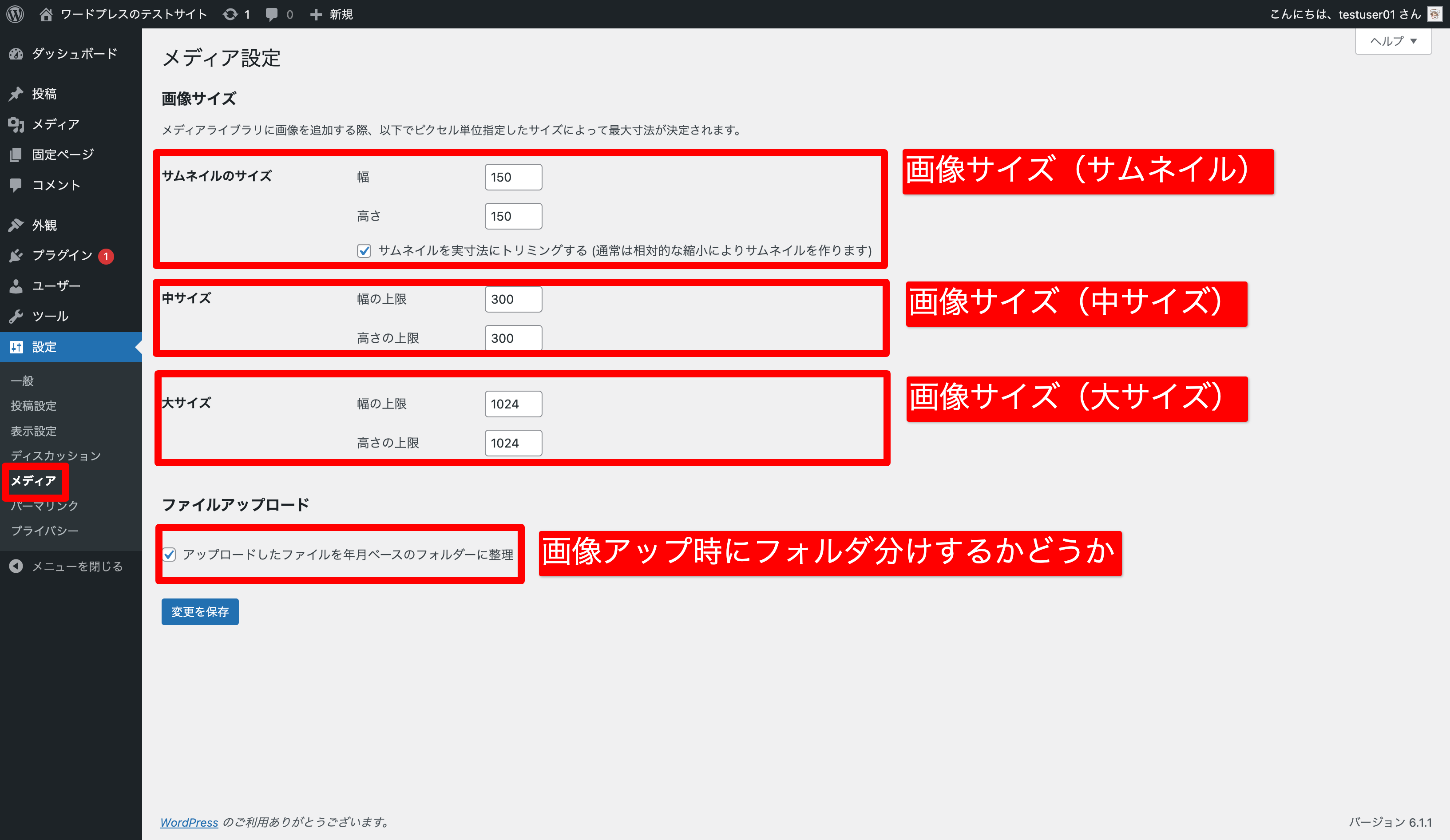This screenshot has width=1450, height=840.
Task: Focus 中サイズ 幅の上限 input field
Action: click(513, 299)
